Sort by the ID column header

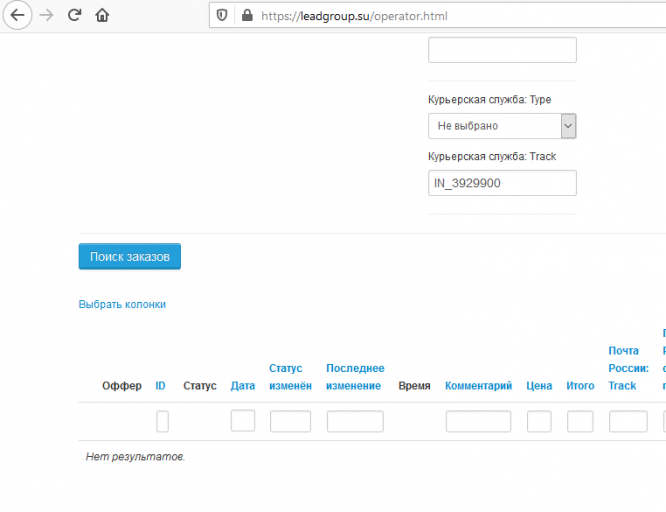coord(160,386)
